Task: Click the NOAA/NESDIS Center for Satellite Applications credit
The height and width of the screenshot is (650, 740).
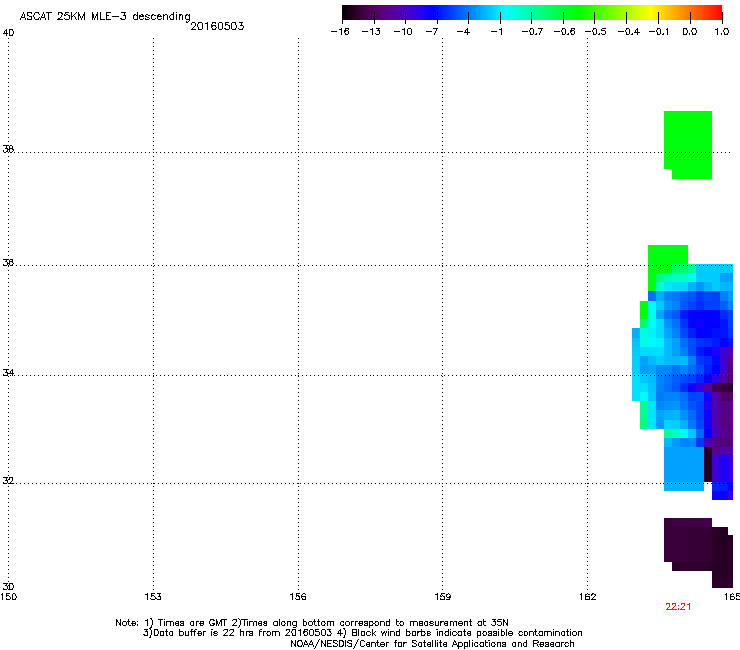Action: pos(432,644)
